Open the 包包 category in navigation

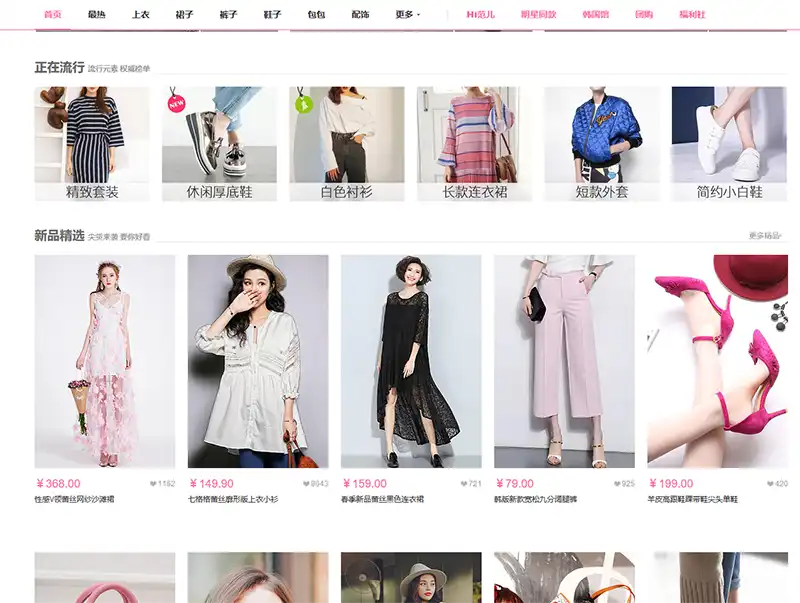pyautogui.click(x=316, y=15)
